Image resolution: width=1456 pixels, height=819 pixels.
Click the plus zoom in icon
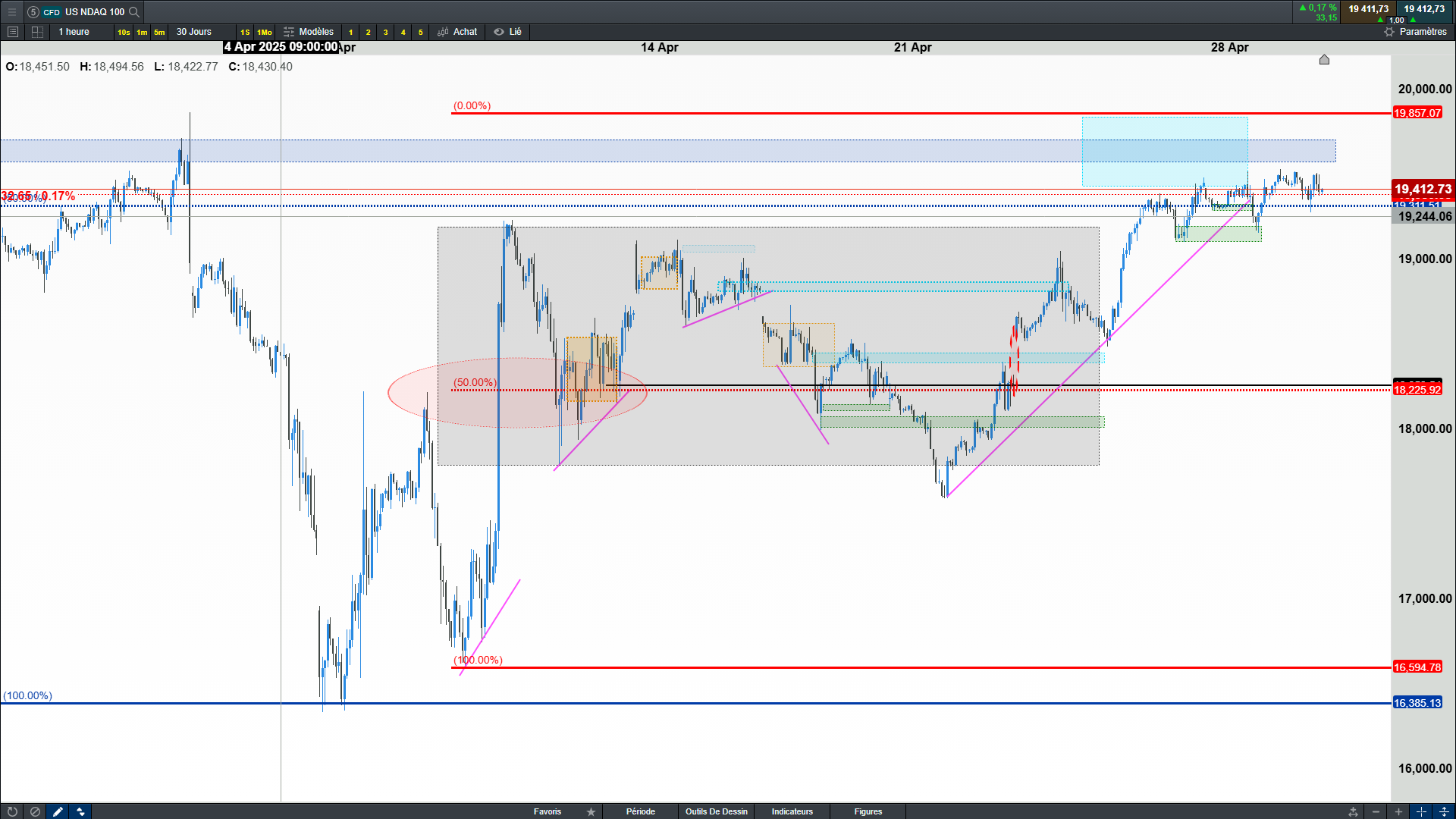point(1398,811)
